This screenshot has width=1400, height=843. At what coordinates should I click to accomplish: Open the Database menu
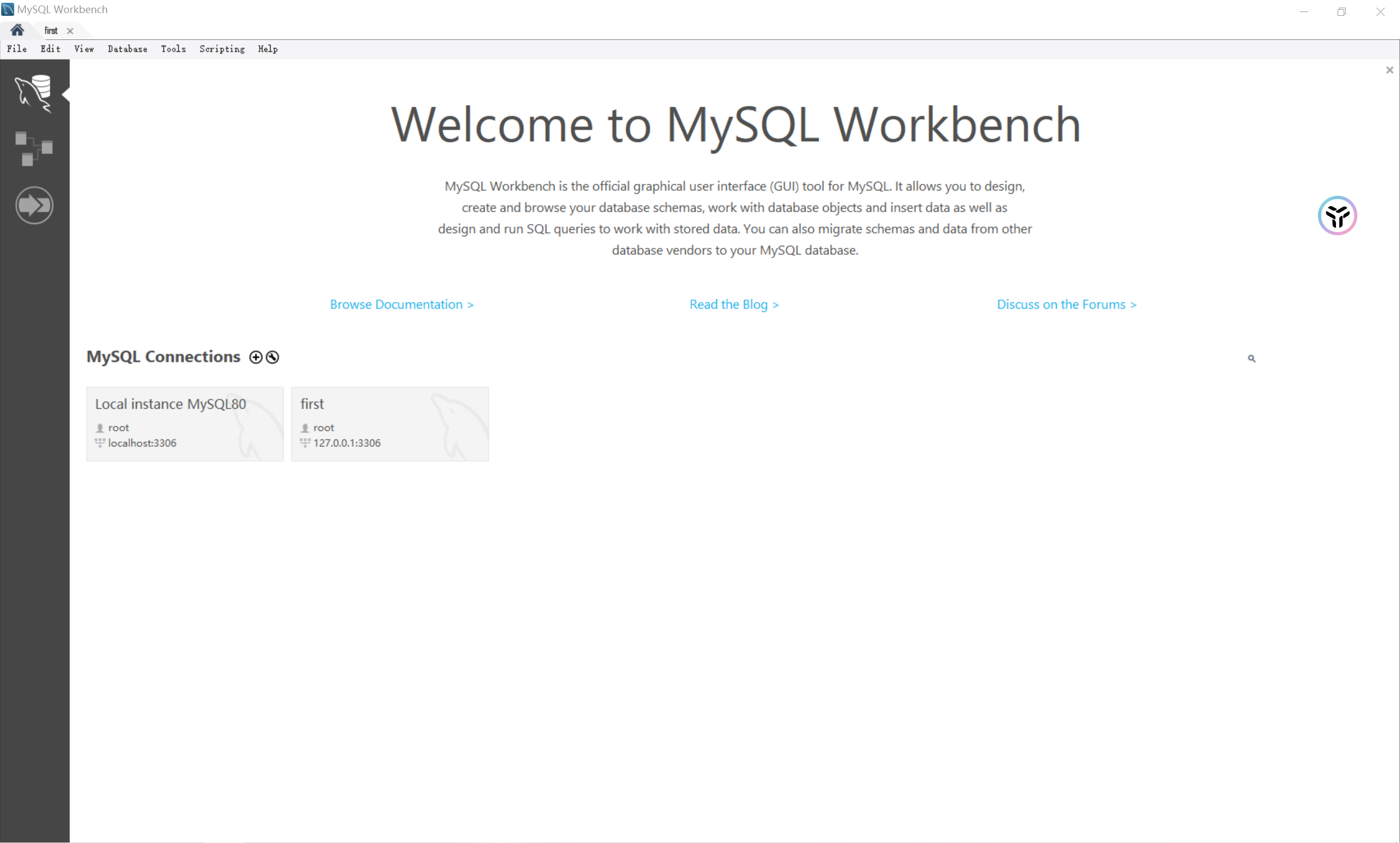coord(128,49)
